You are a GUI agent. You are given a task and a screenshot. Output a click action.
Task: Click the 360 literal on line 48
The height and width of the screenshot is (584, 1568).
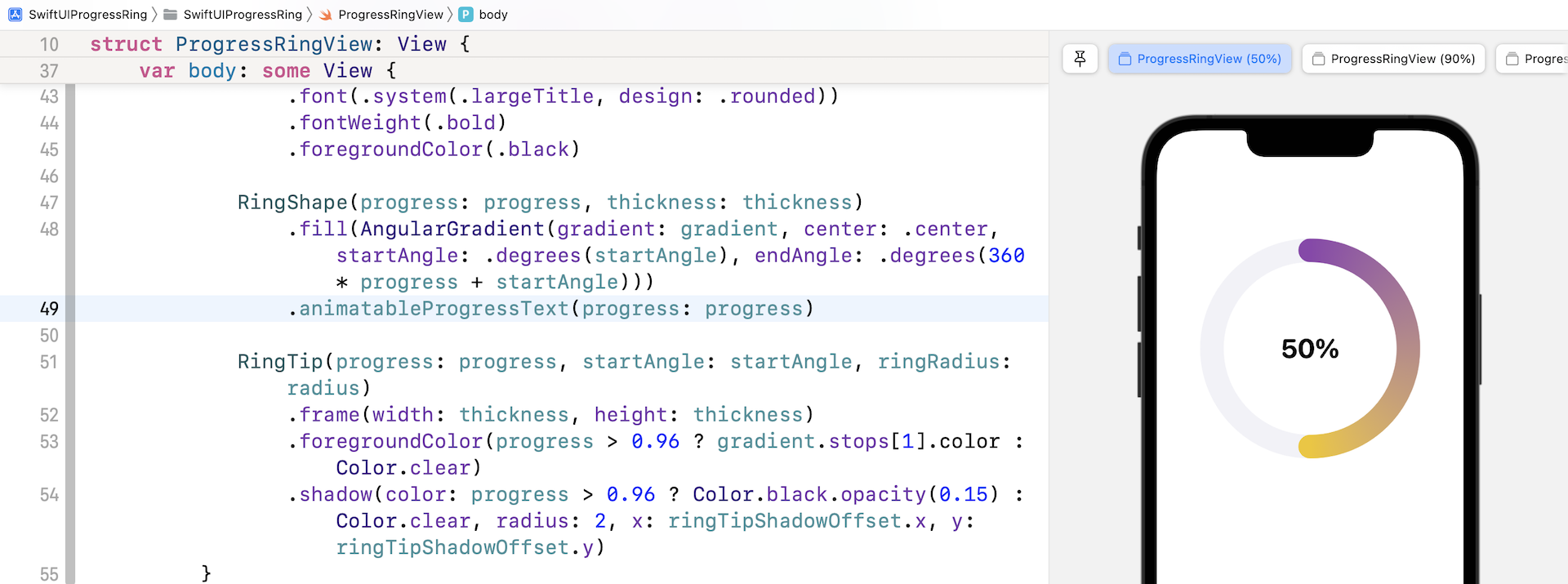1006,256
